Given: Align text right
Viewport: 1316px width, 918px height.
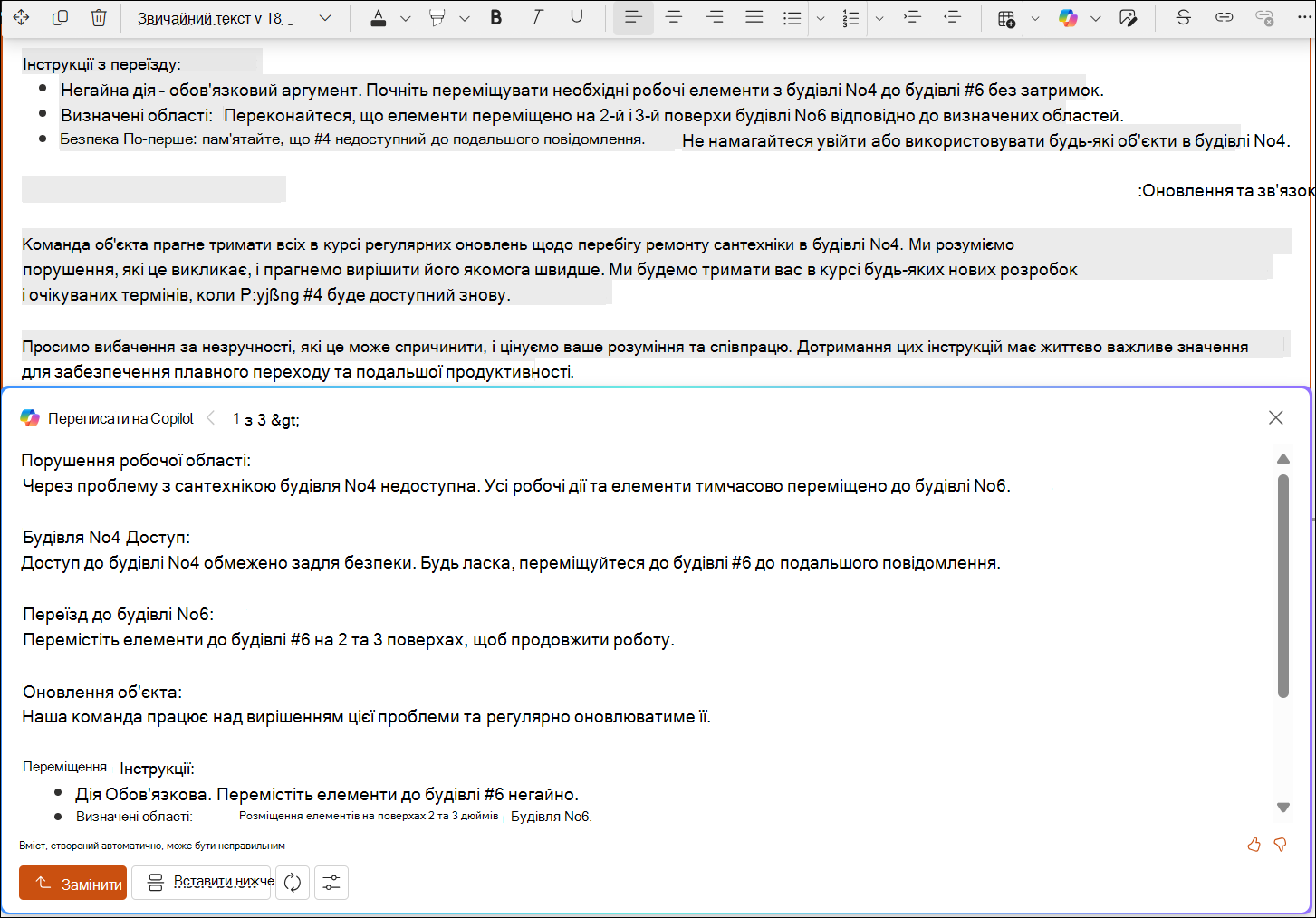Looking at the screenshot, I should click(714, 18).
